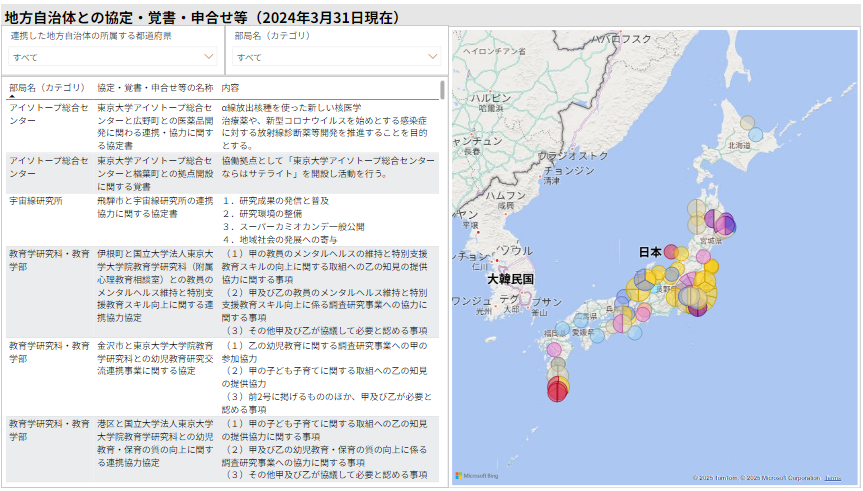Image resolution: width=863 pixels, height=491 pixels.
Task: Select the large yellow pie bubble west of Nagano
Action: (x=638, y=290)
